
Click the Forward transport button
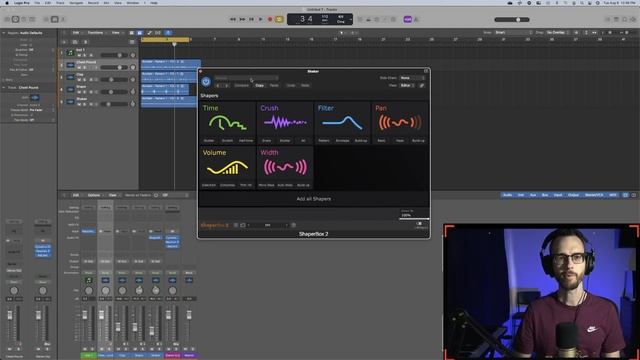point(242,19)
